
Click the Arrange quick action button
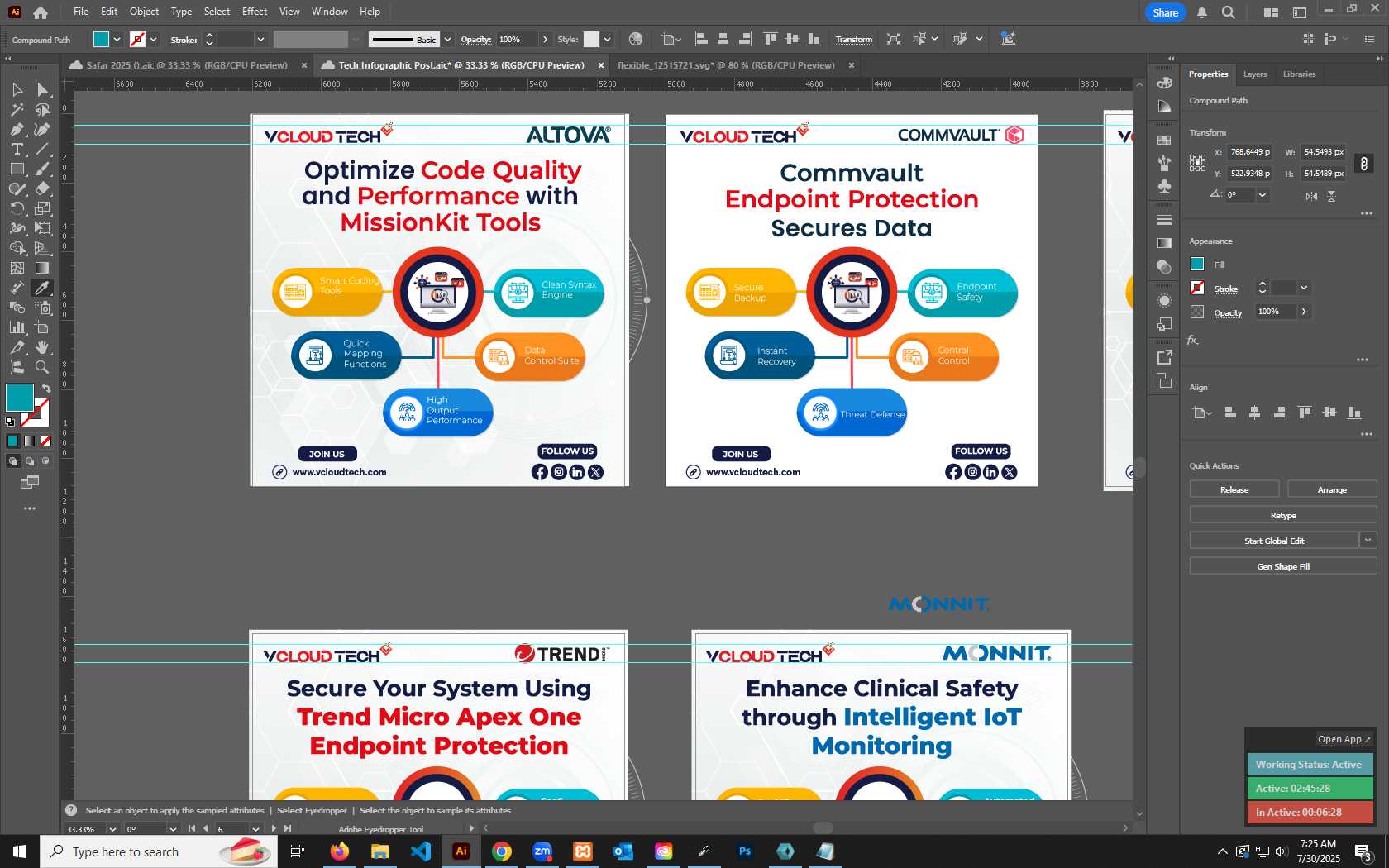(x=1332, y=489)
